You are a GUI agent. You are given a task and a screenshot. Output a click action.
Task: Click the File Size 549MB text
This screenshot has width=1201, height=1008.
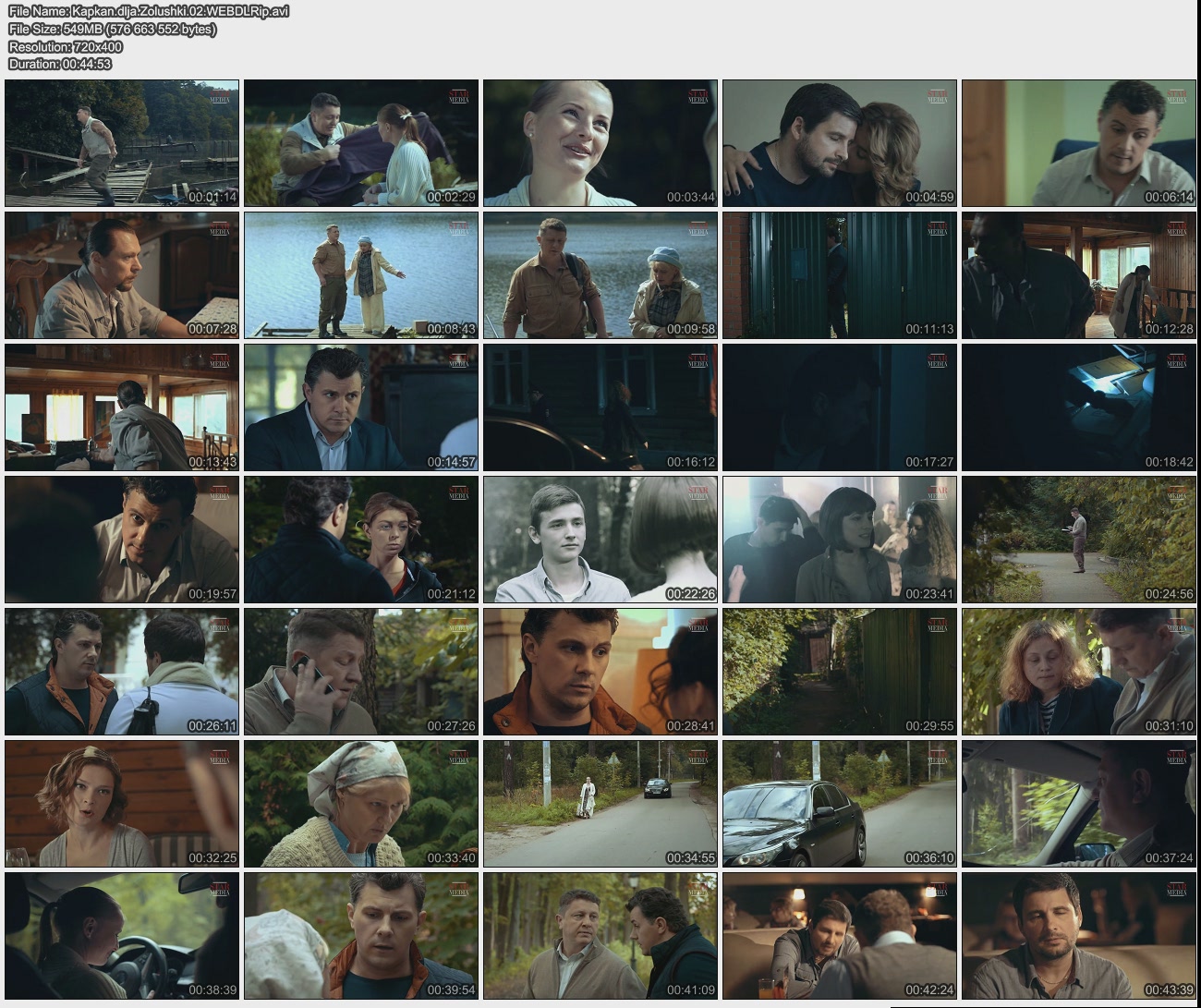[x=113, y=29]
